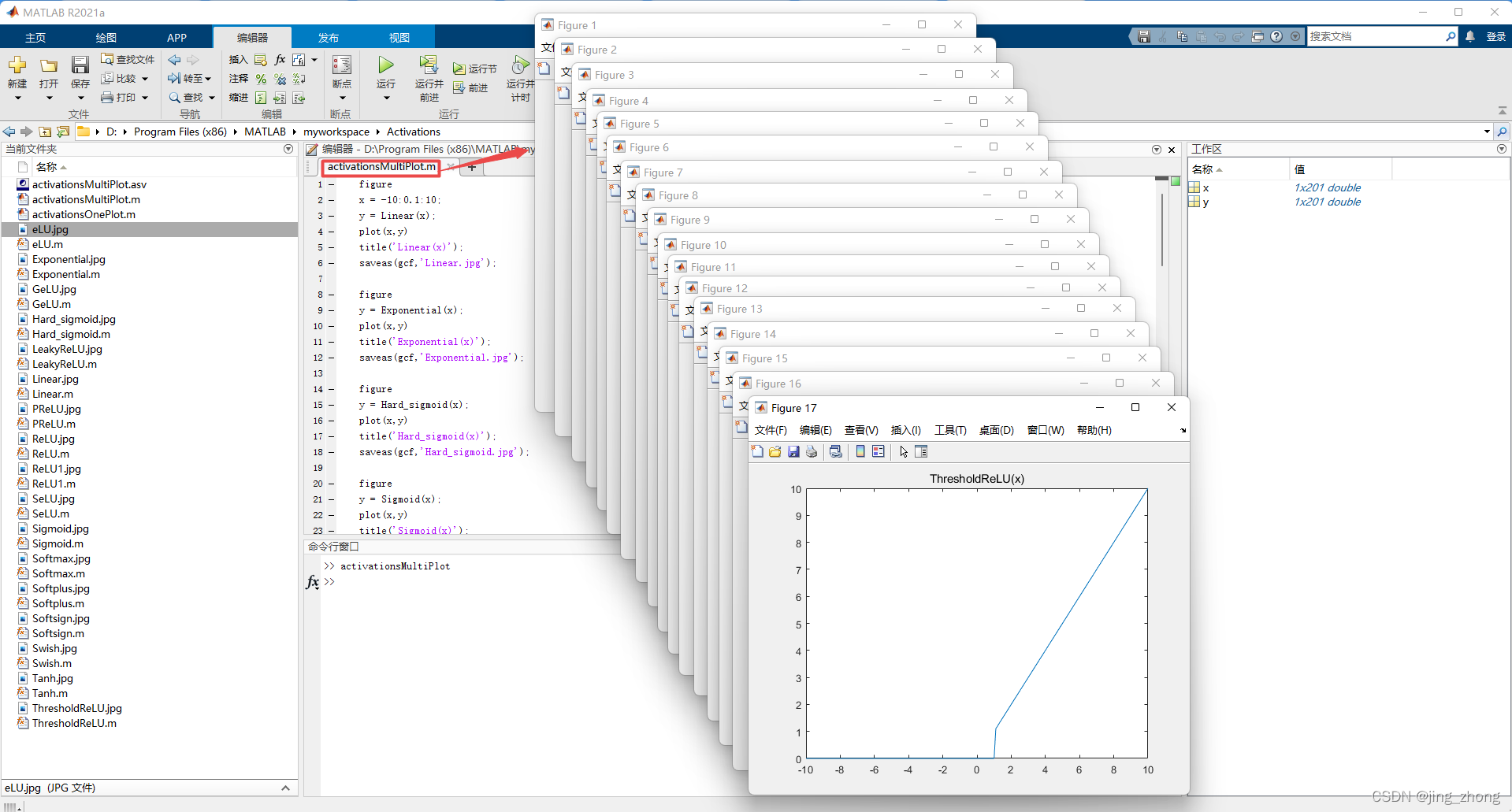The height and width of the screenshot is (812, 1512).
Task: Open the Insert (插入) menu in Figure 17
Action: click(906, 430)
